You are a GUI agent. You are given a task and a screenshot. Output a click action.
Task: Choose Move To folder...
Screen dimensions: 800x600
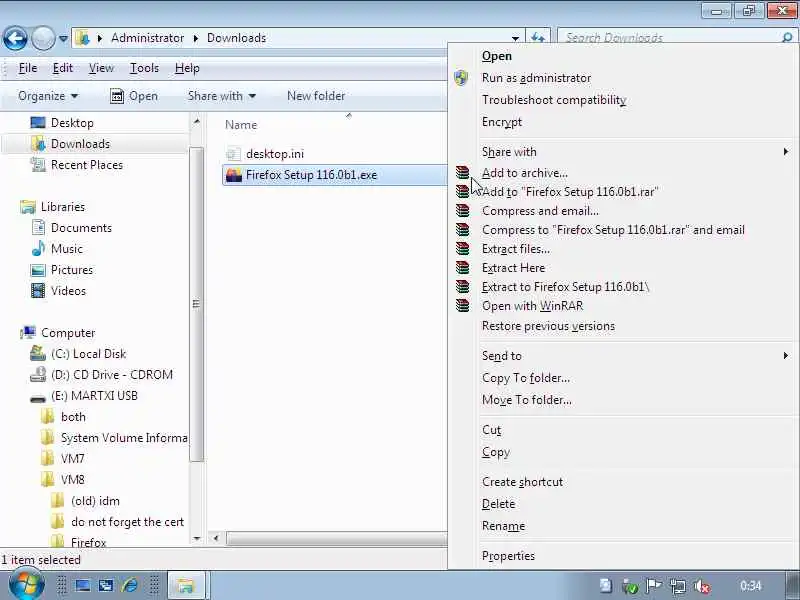(527, 400)
